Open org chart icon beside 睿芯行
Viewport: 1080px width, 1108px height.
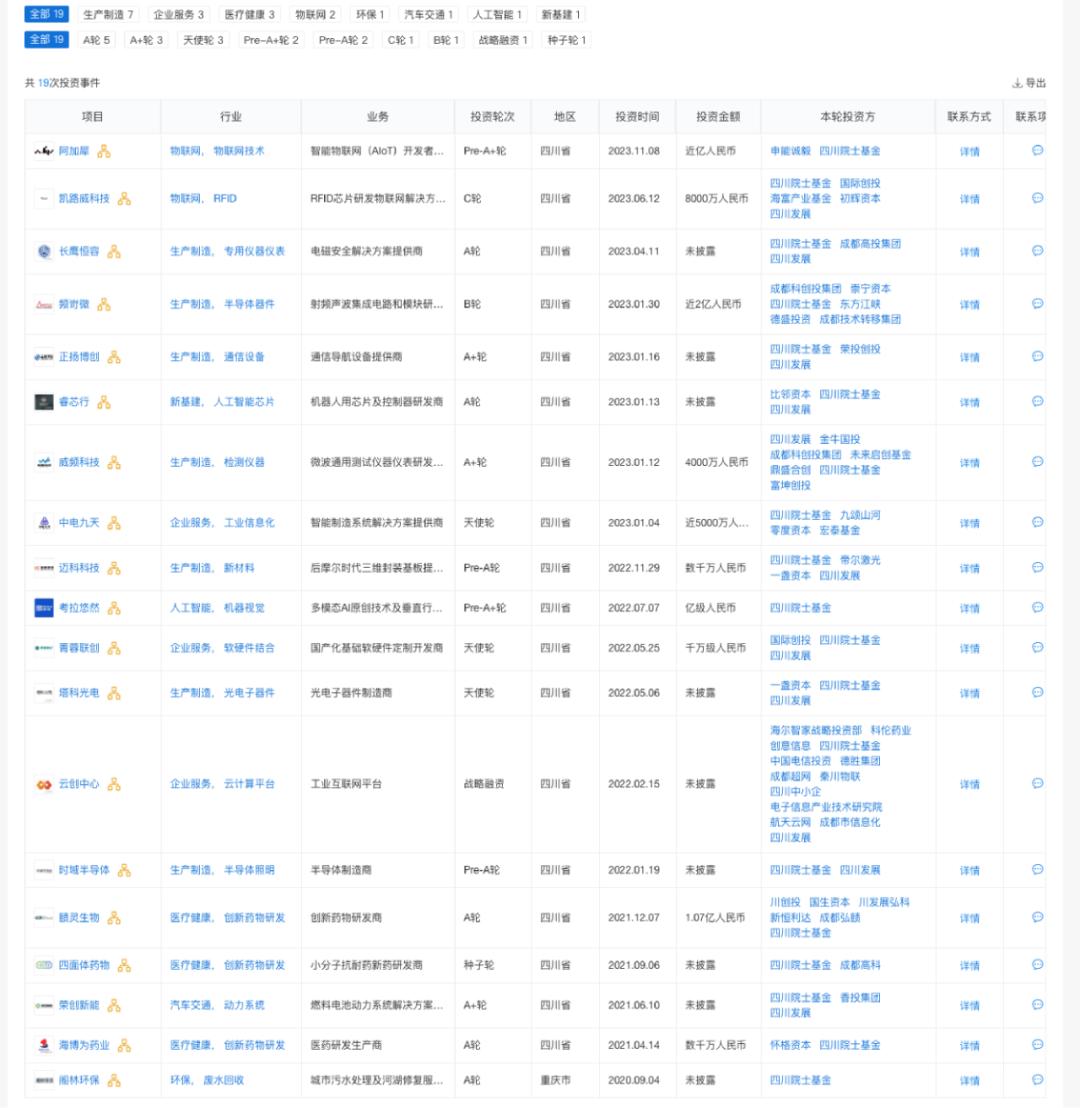coord(104,402)
